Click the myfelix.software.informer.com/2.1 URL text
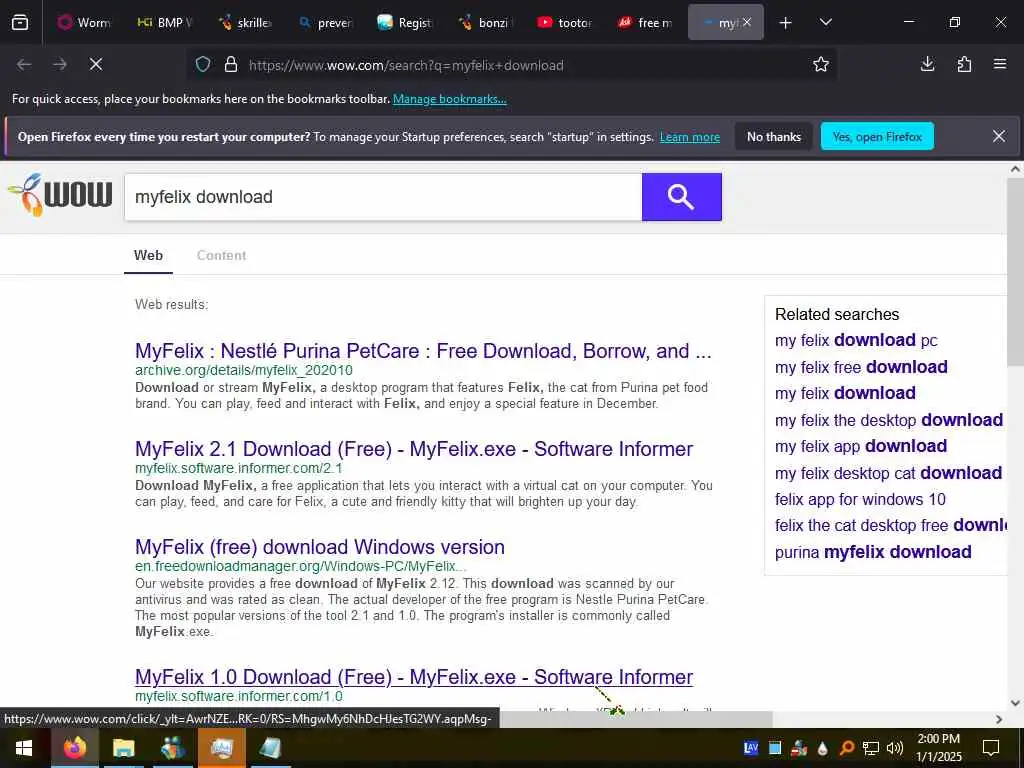This screenshot has width=1024, height=768. (239, 468)
